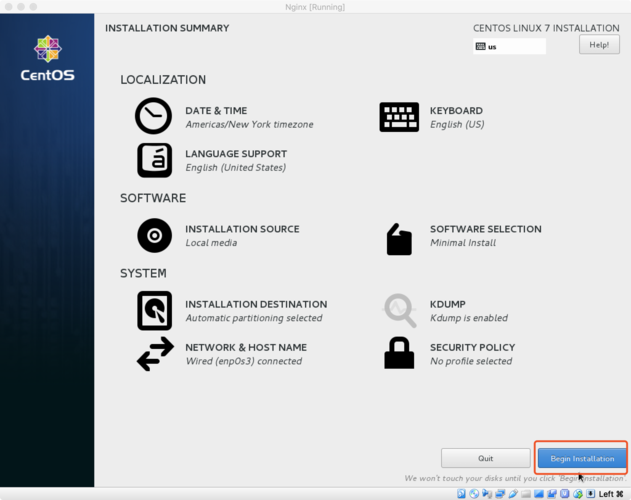Screen dimensions: 631x500
Task: Click VirtualBox network adapters status icon
Action: tap(500, 494)
